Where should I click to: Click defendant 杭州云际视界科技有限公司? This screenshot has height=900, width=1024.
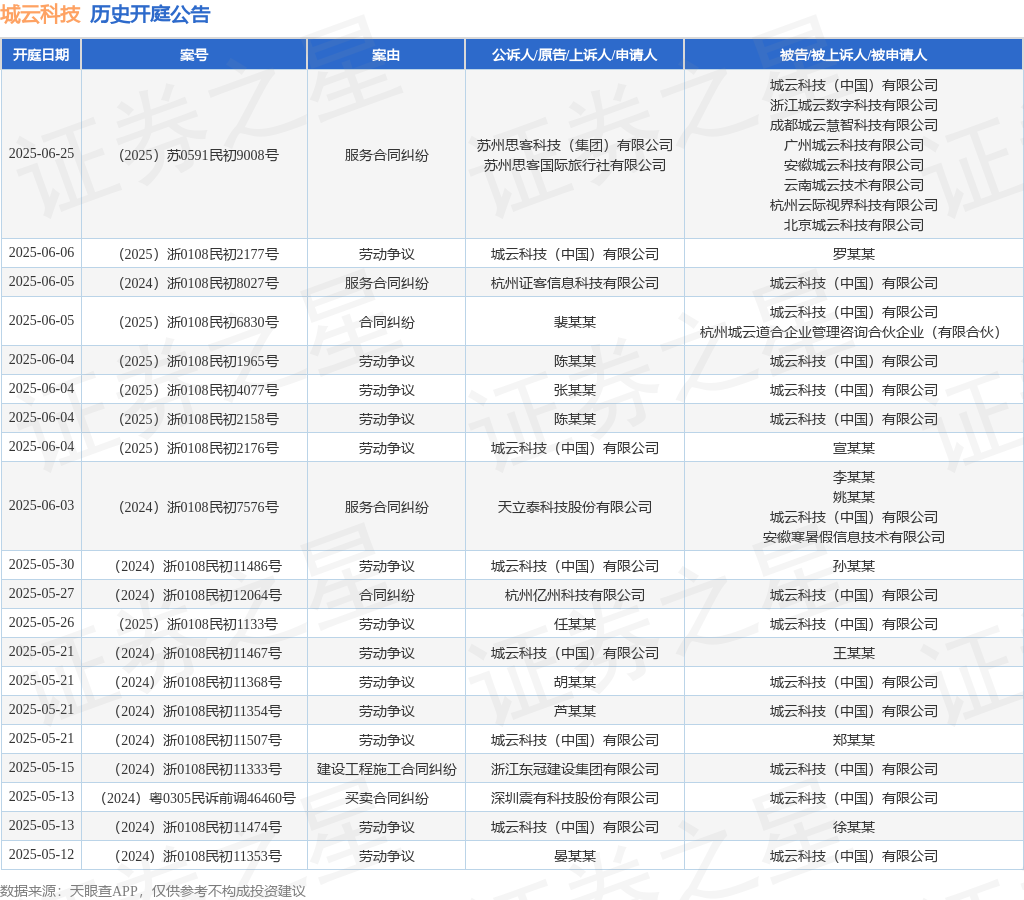tap(854, 205)
